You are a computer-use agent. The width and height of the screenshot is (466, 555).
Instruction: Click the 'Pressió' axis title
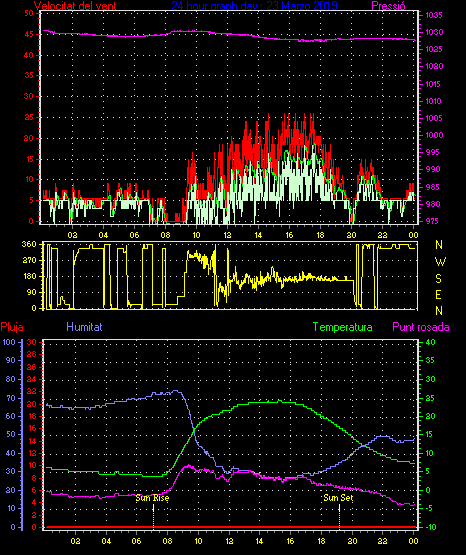tap(388, 5)
